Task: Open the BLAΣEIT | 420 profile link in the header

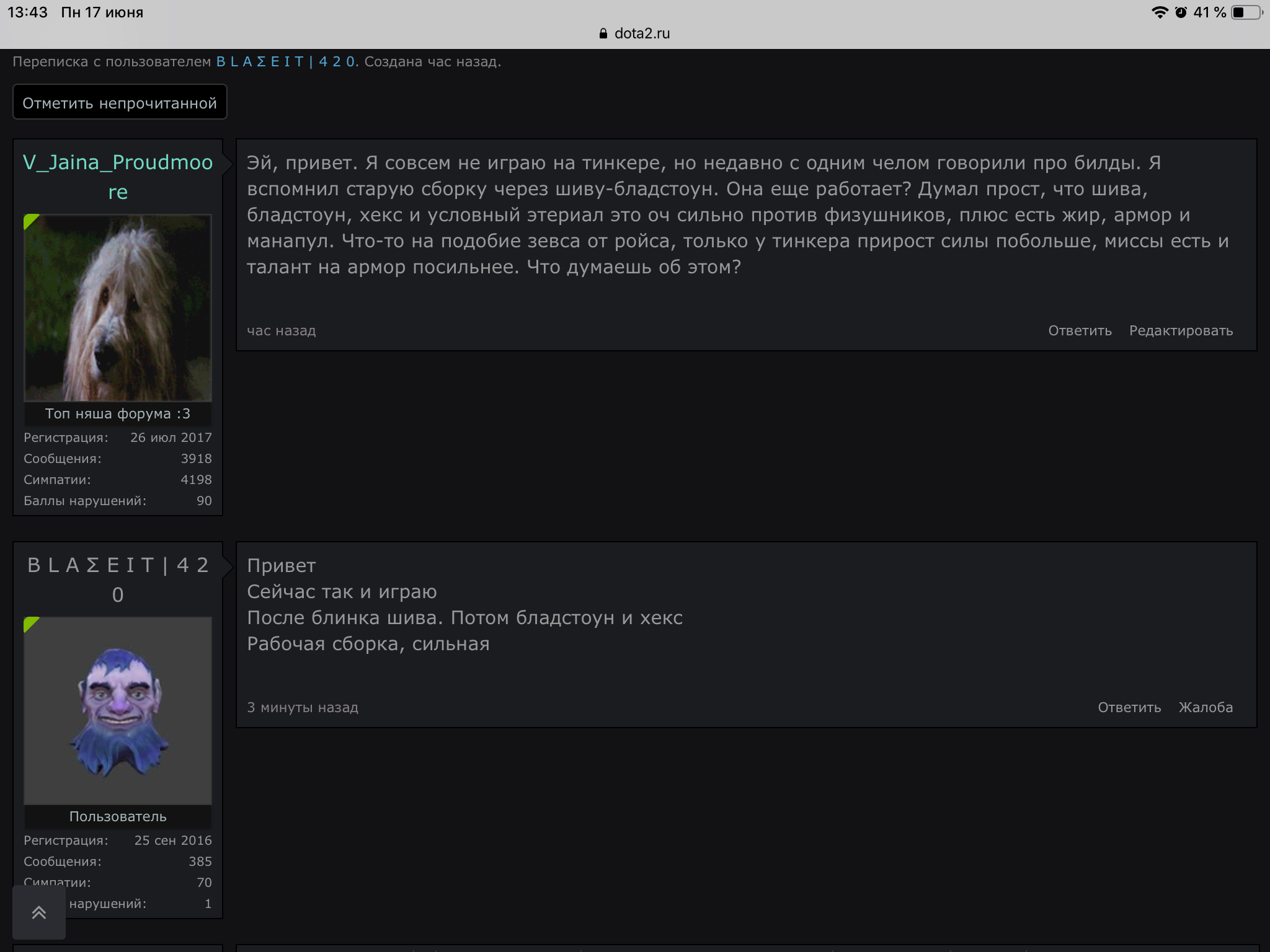Action: click(285, 62)
